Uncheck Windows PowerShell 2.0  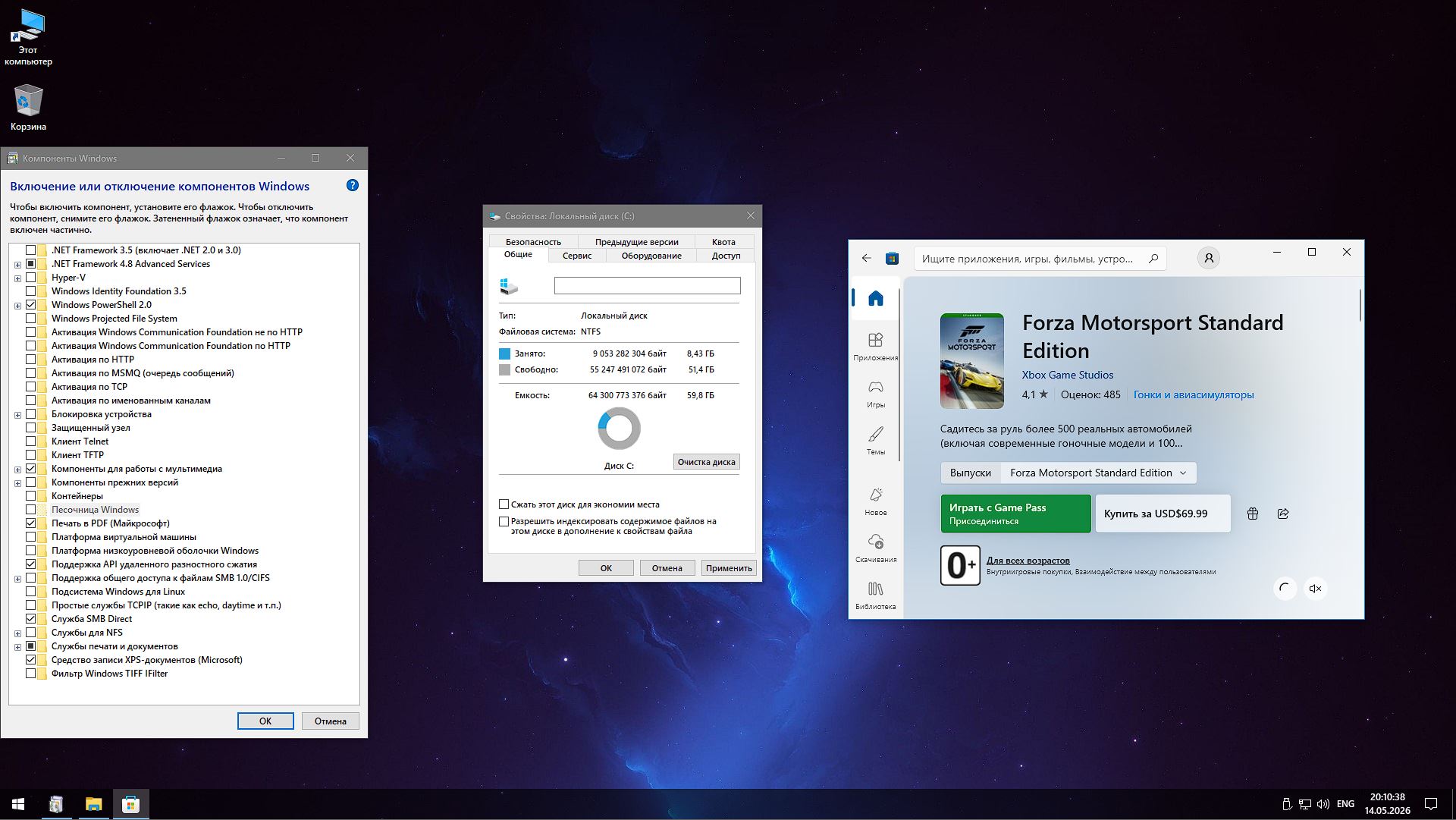31,304
